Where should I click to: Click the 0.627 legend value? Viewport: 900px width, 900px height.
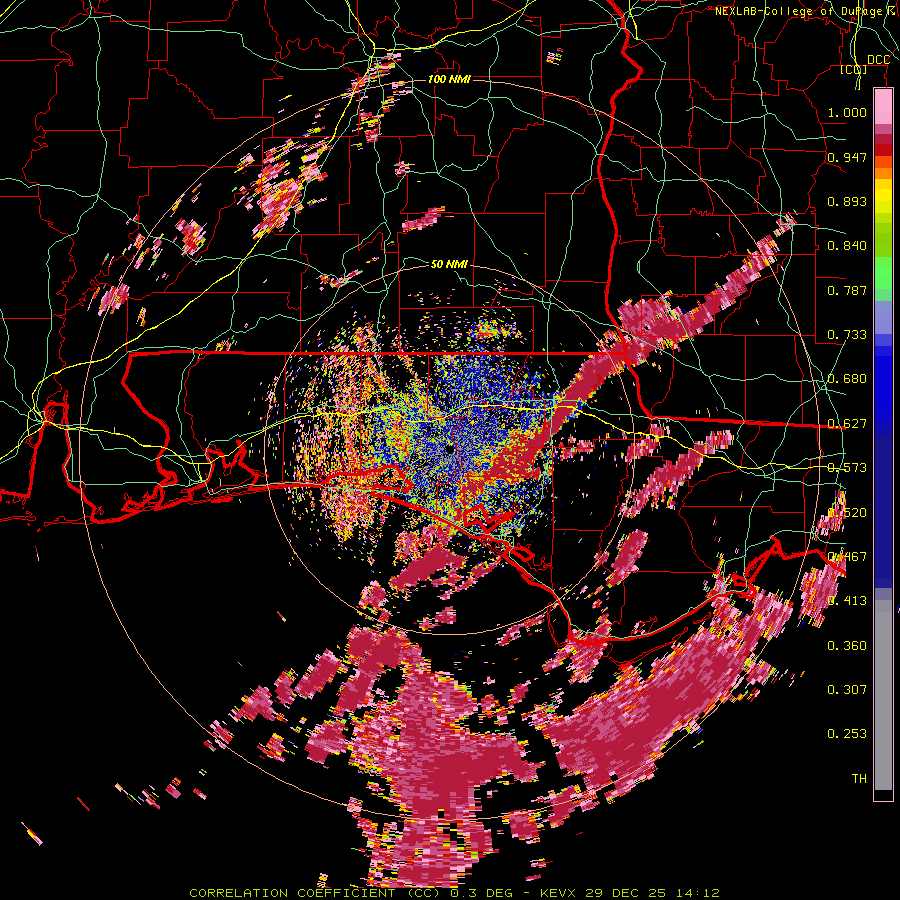(x=847, y=424)
